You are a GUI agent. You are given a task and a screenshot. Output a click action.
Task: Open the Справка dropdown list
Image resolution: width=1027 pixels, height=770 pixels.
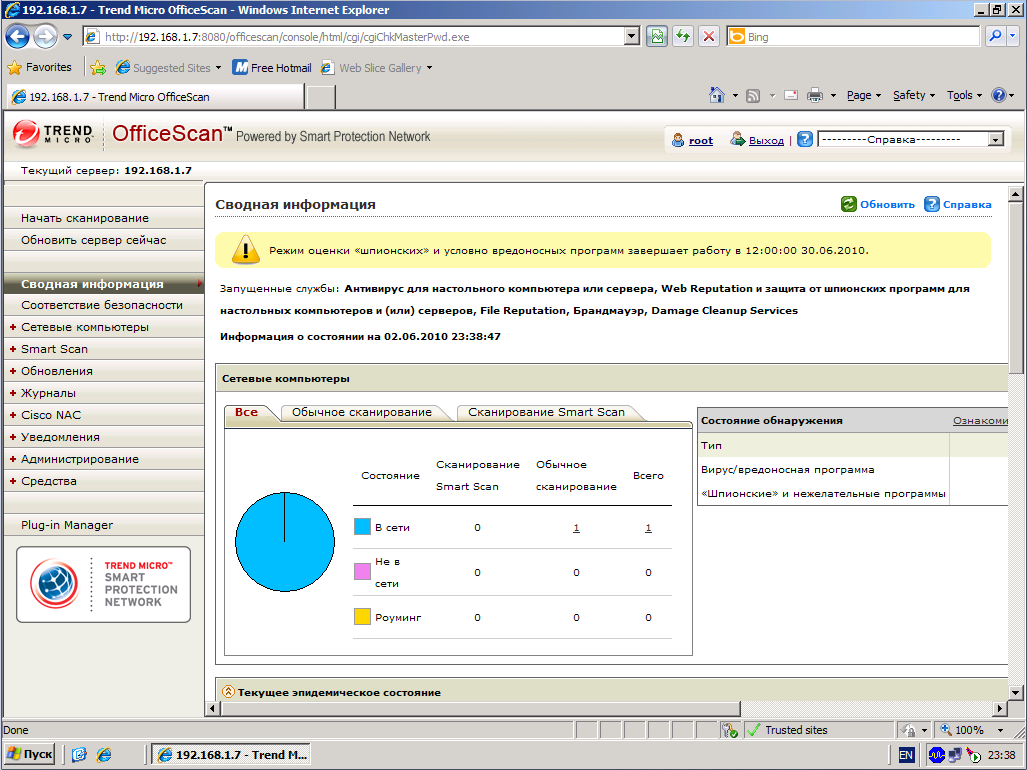point(911,139)
